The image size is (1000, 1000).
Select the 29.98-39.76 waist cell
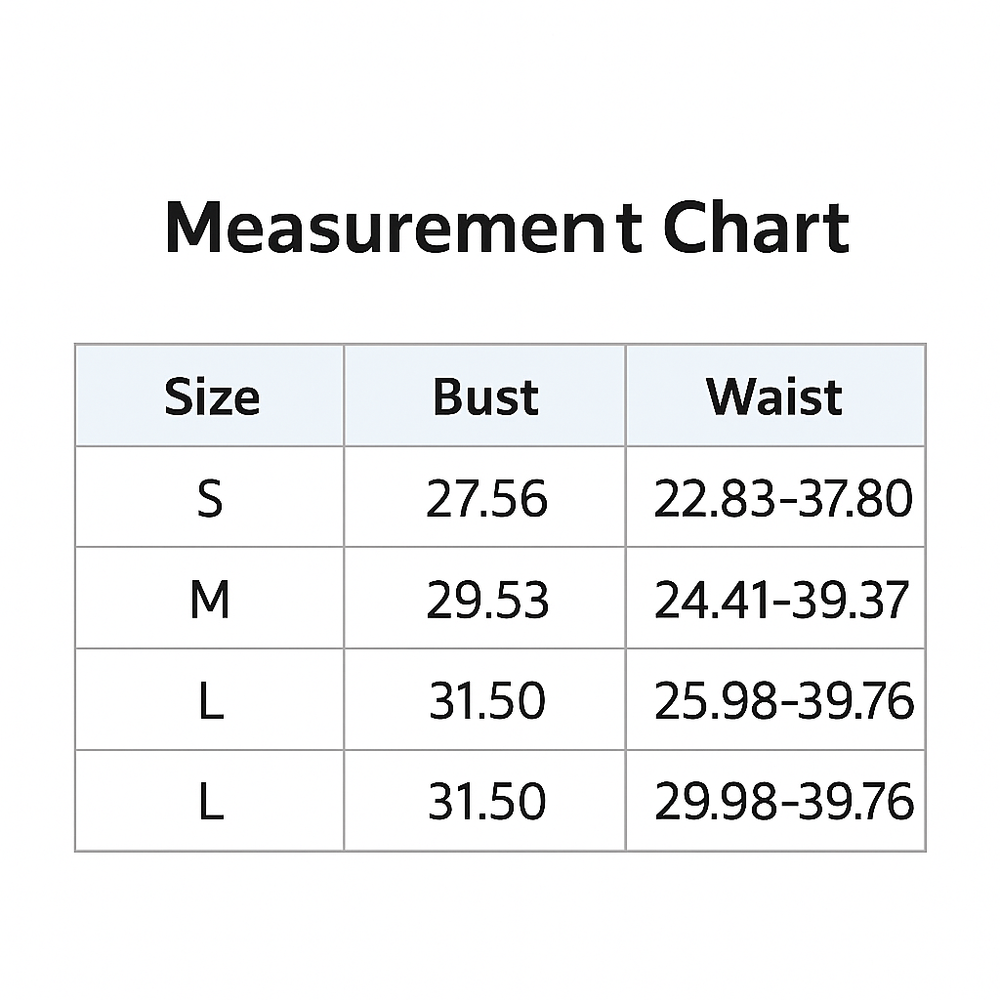pyautogui.click(x=784, y=802)
